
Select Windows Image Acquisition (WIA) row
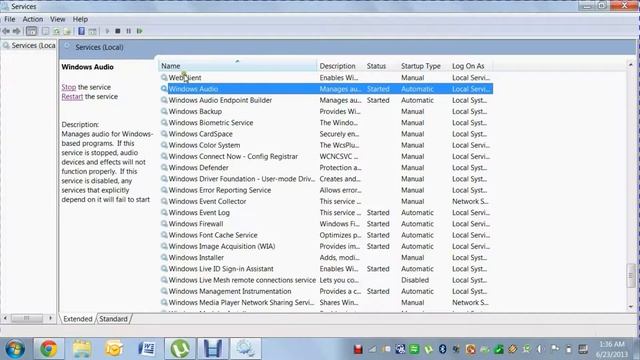pyautogui.click(x=327, y=246)
